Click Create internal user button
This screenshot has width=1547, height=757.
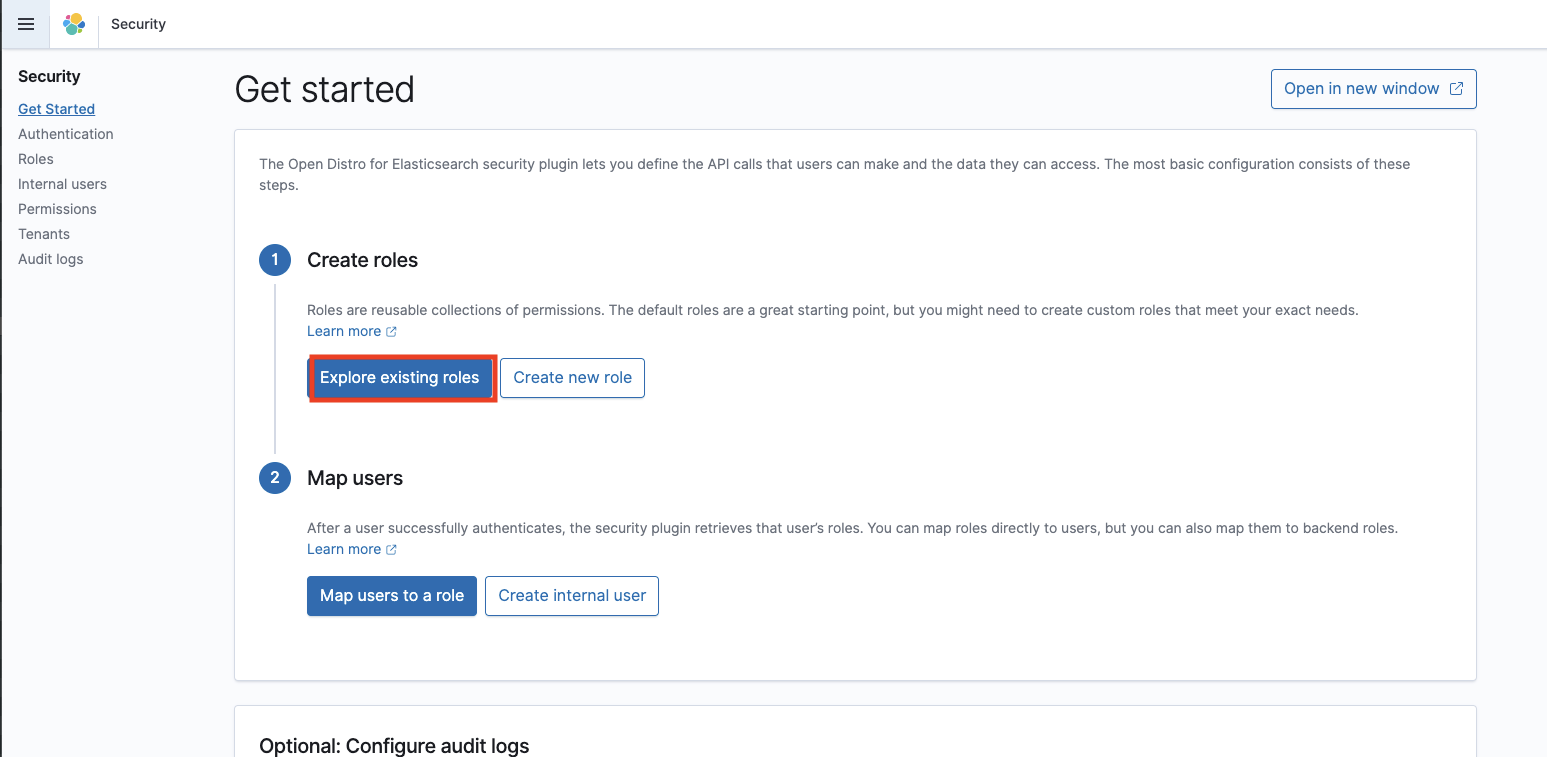572,596
